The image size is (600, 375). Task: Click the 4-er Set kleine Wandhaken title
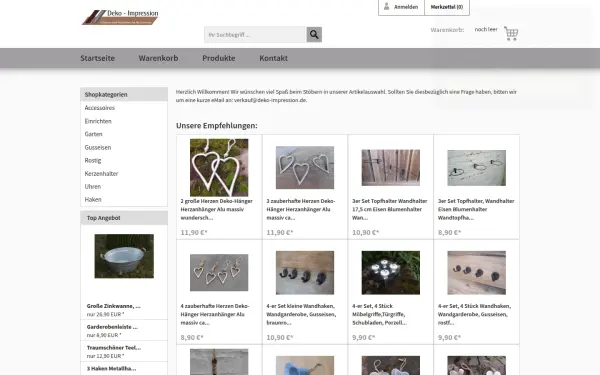[x=301, y=314]
